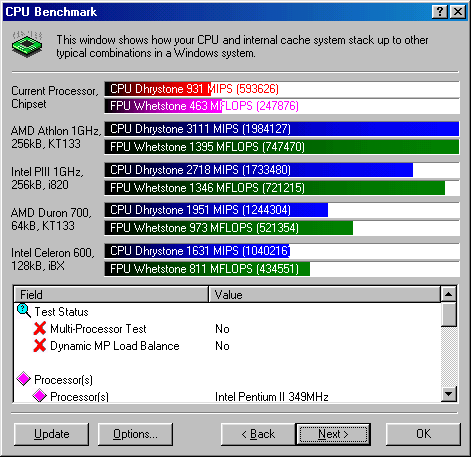Click the 'CPU Benchmark' title bar text
The height and width of the screenshot is (457, 471).
(51, 12)
